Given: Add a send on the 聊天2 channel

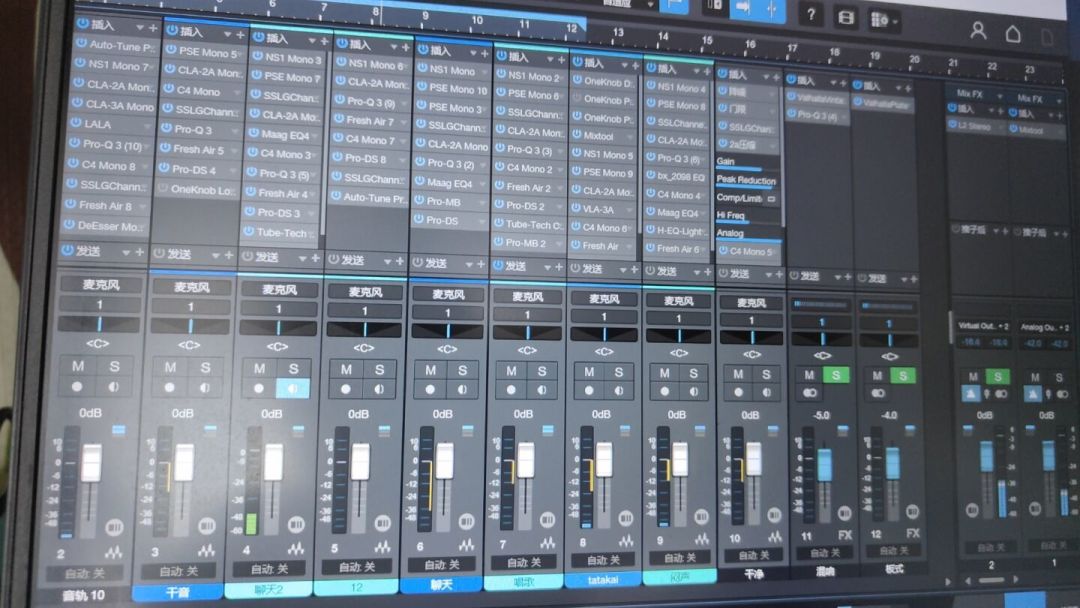Looking at the screenshot, I should point(315,258).
